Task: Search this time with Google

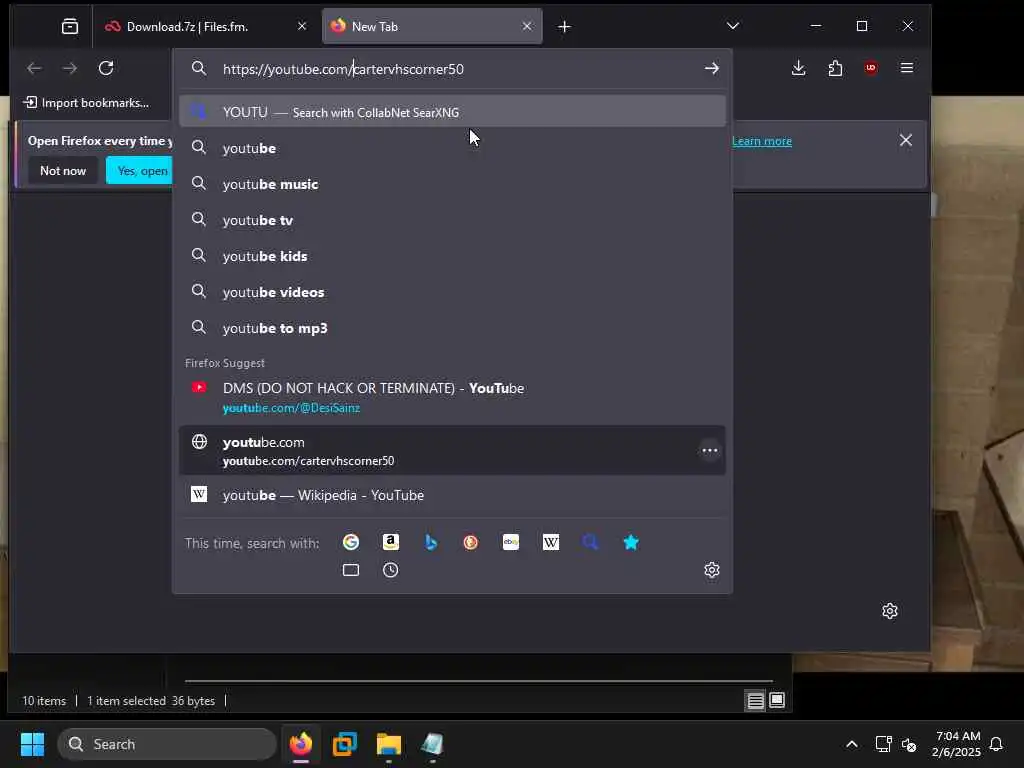Action: [351, 542]
